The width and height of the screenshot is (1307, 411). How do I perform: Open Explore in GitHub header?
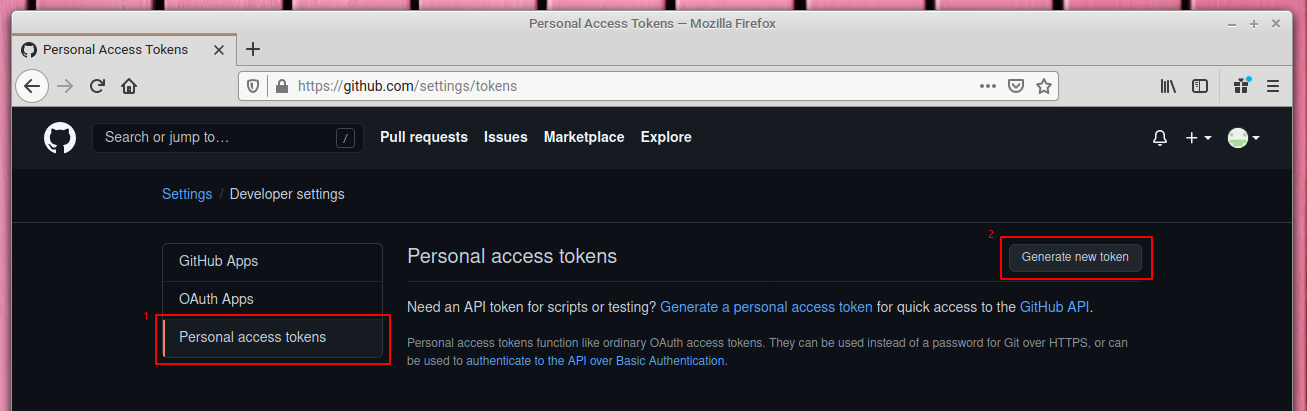(666, 137)
